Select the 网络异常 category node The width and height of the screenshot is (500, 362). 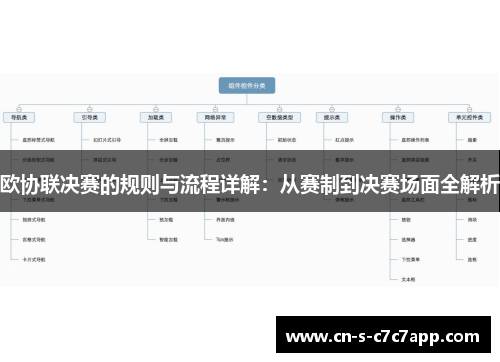215,117
